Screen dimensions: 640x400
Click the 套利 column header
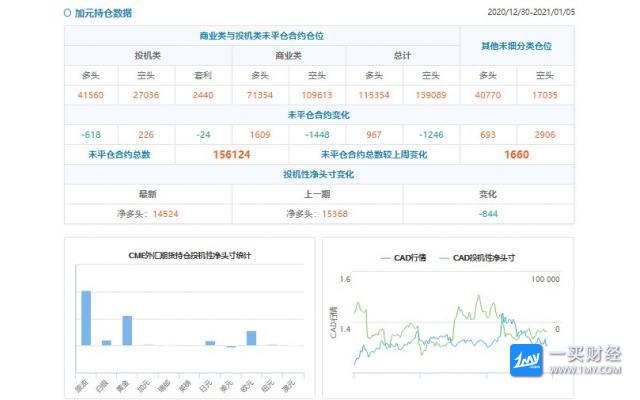(x=203, y=76)
